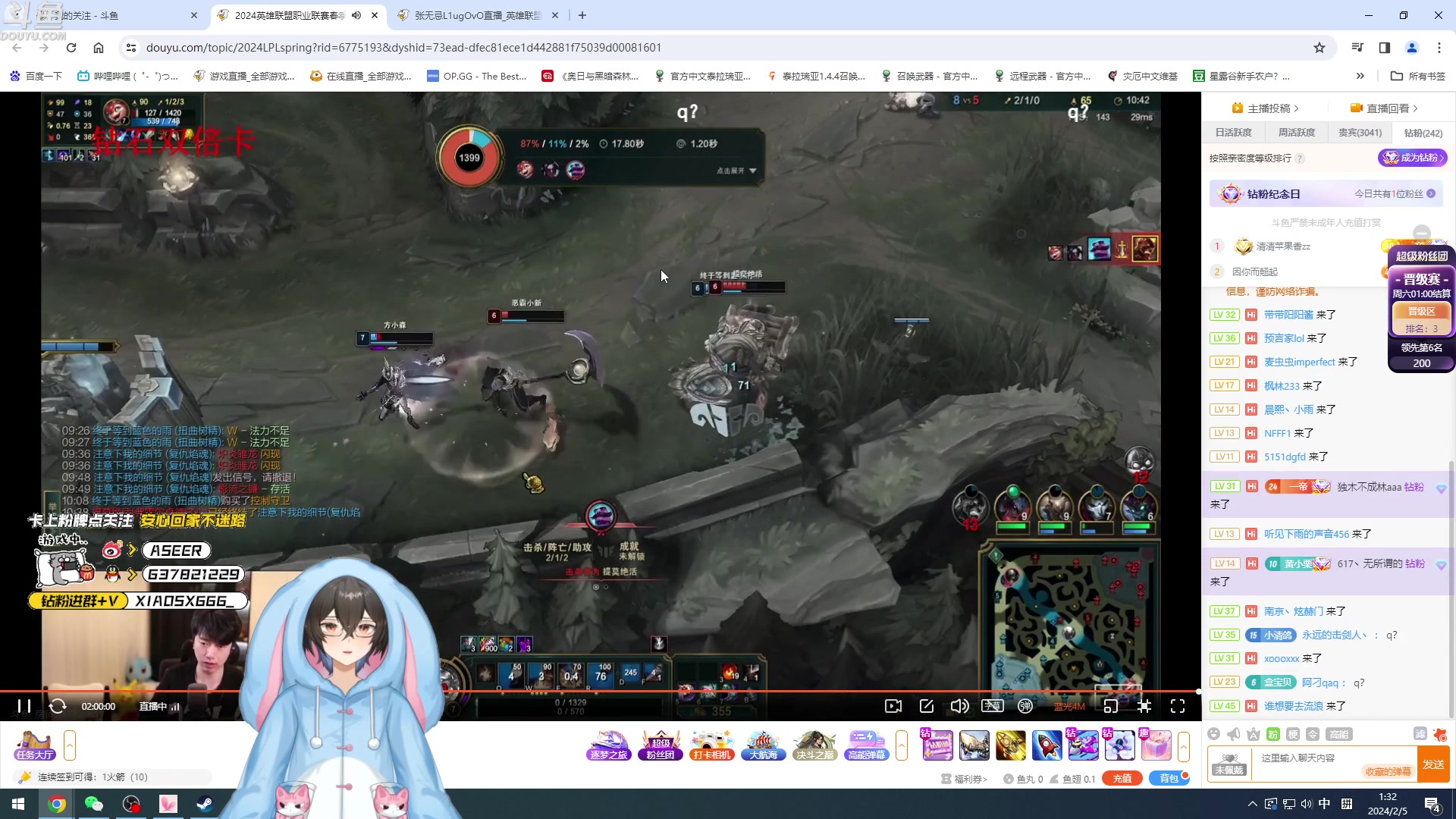Open the video recording clip icon

point(893,706)
